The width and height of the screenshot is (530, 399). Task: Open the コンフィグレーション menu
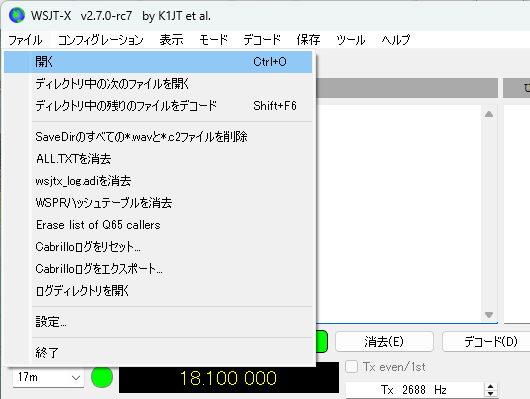(x=101, y=40)
